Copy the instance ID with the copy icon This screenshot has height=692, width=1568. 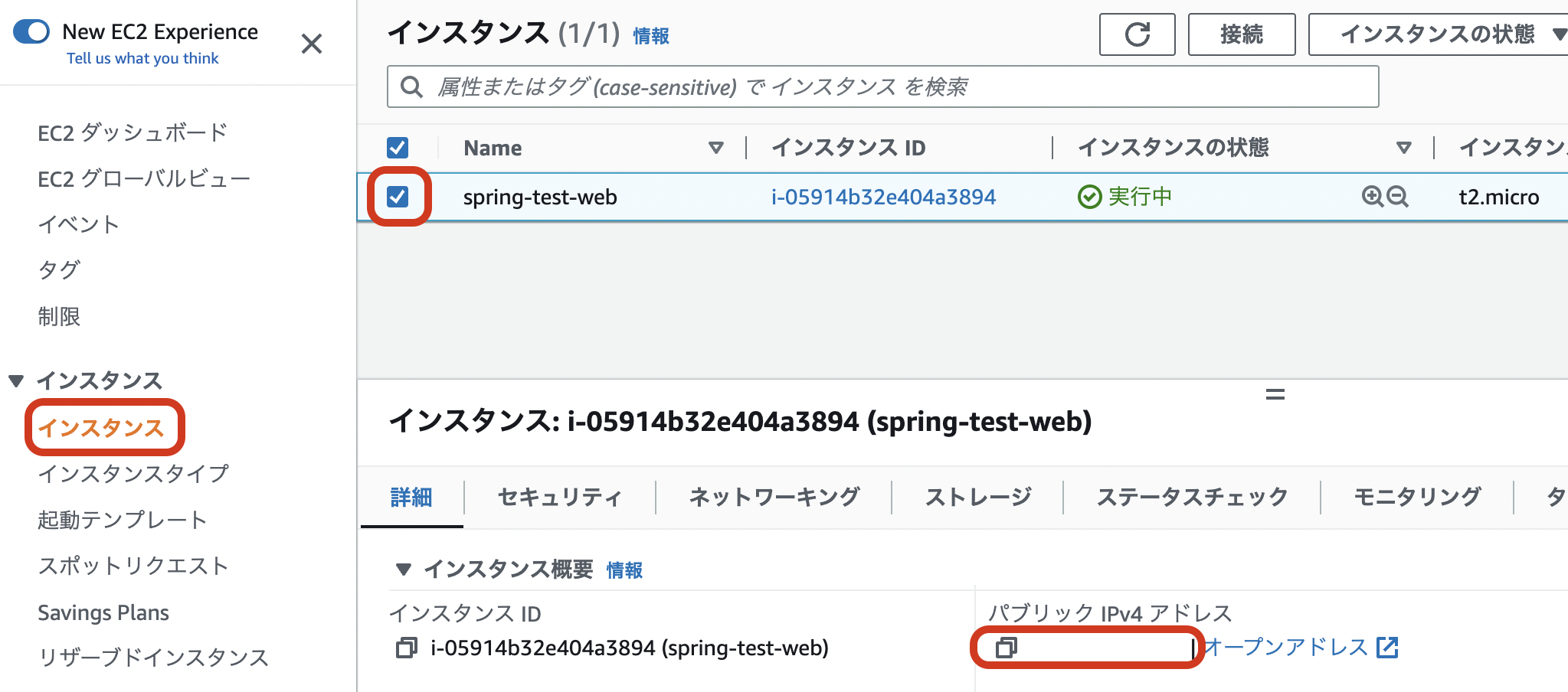point(404,648)
